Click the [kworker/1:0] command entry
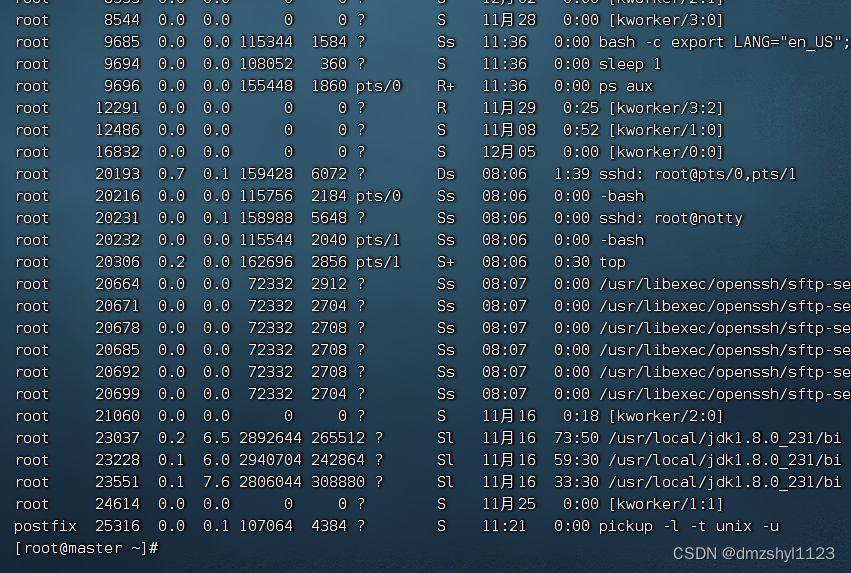This screenshot has width=851, height=573. [x=665, y=130]
